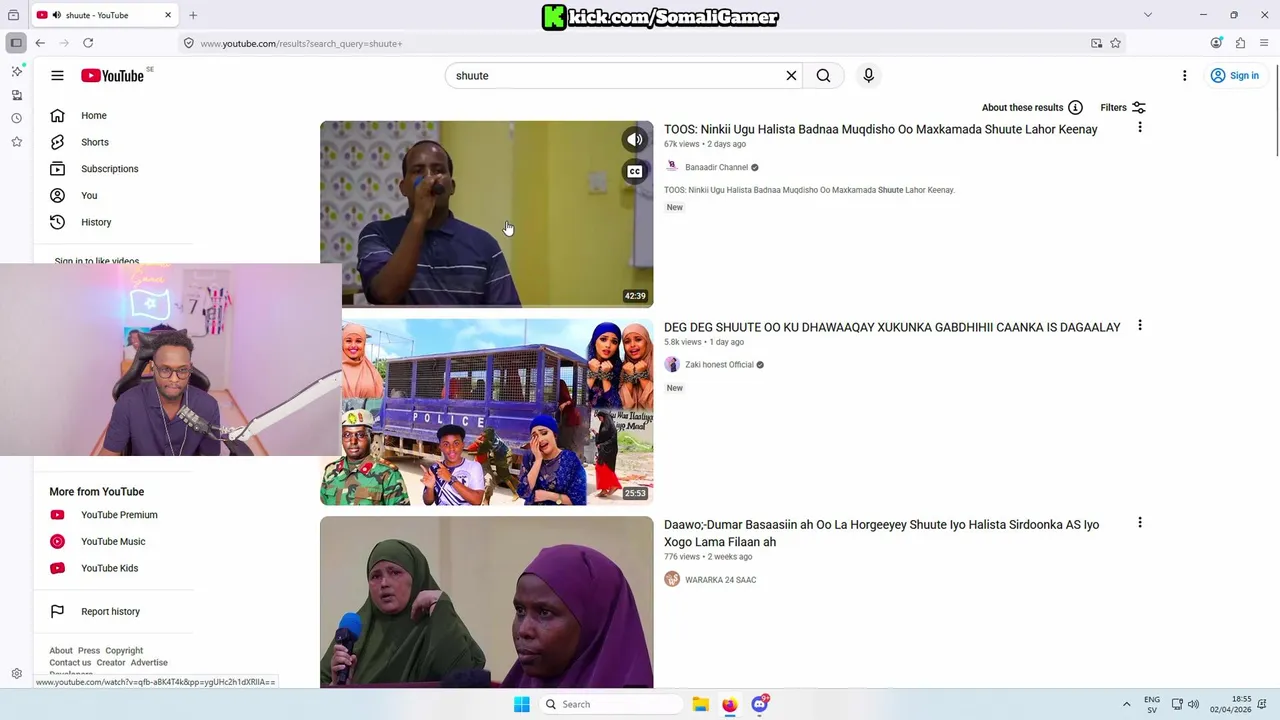Click the About these results info icon
1280x720 pixels.
[1075, 107]
